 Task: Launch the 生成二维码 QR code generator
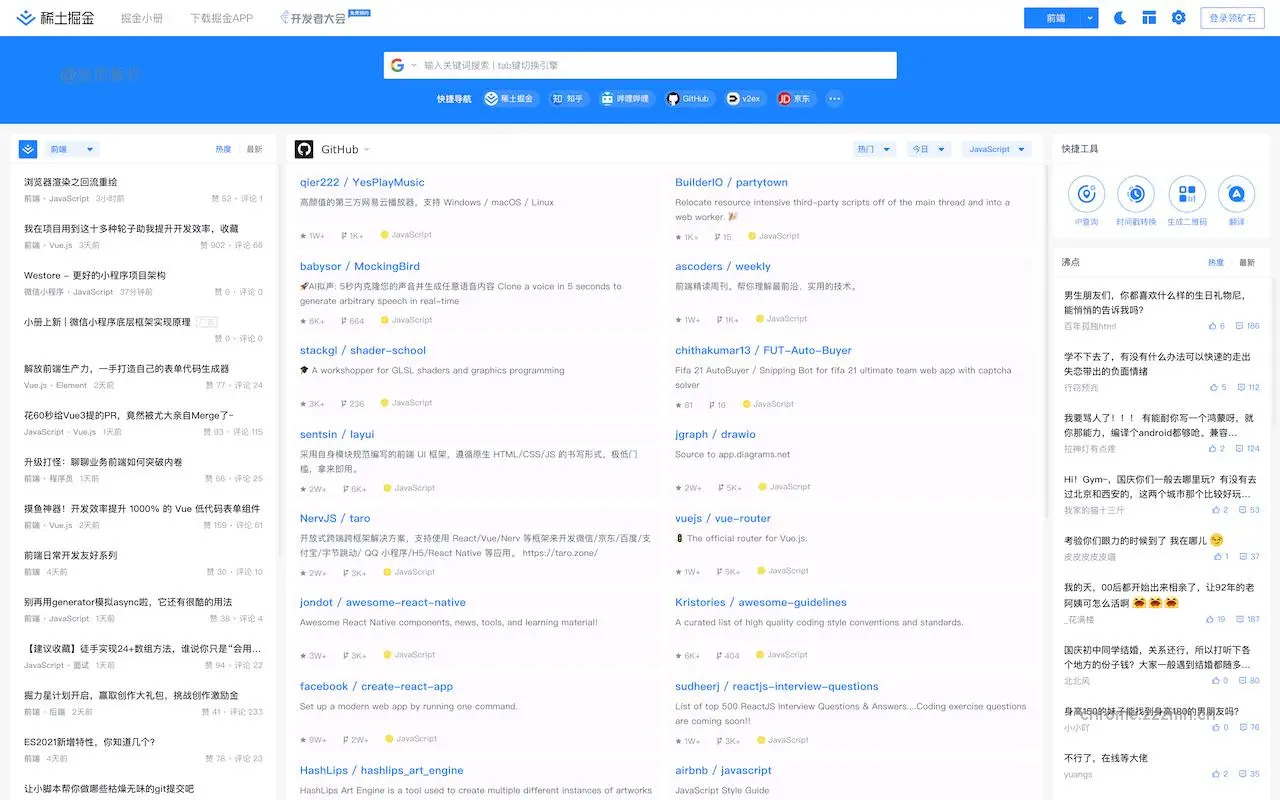coord(1187,194)
